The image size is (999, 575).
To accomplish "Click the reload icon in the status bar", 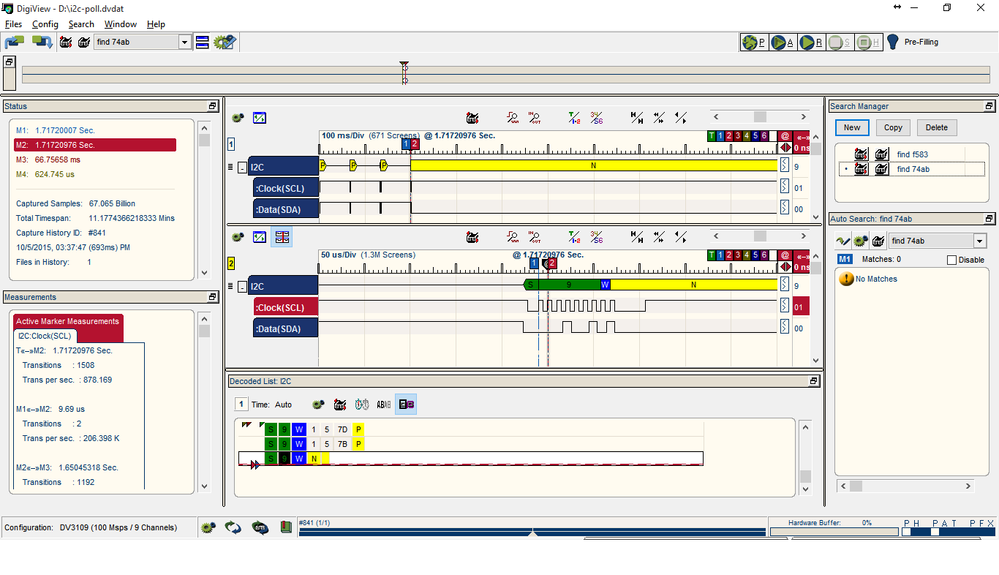I will click(x=233, y=527).
